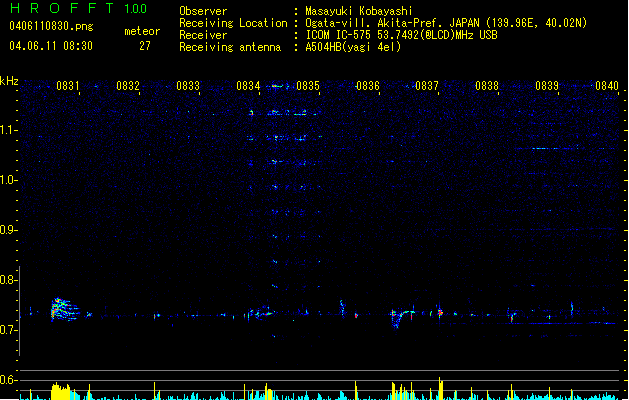629x400 pixels.
Task: Click the 0831 time marker
Action: coord(67,86)
